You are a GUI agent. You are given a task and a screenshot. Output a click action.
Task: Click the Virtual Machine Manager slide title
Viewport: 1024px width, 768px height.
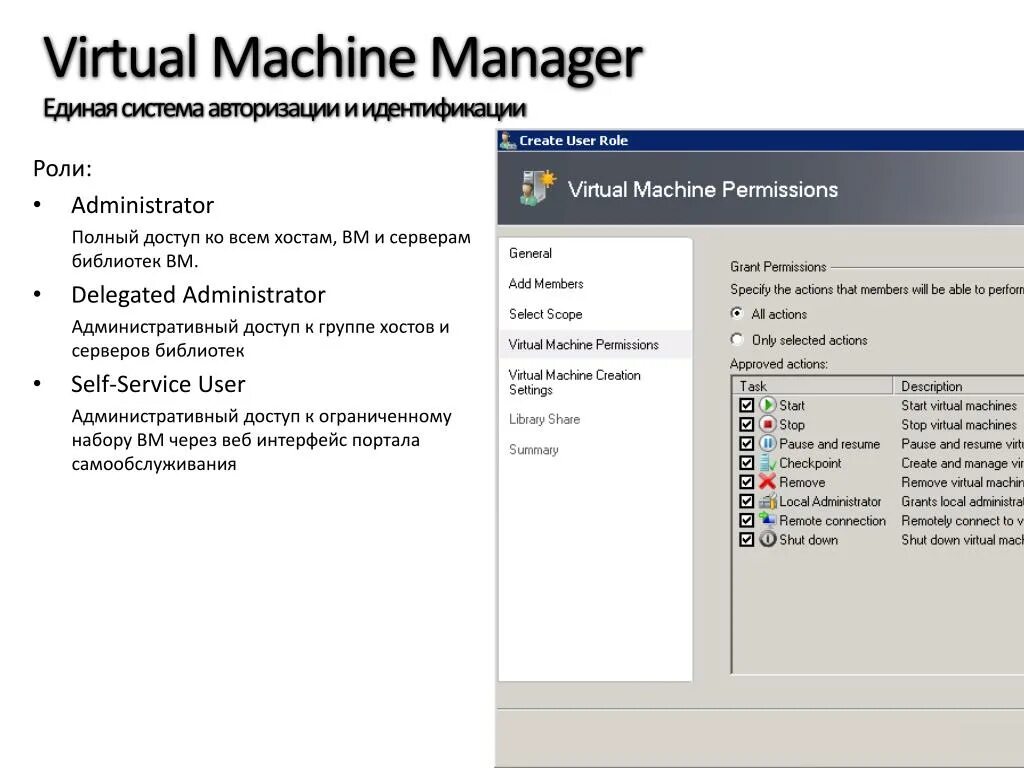tap(343, 57)
